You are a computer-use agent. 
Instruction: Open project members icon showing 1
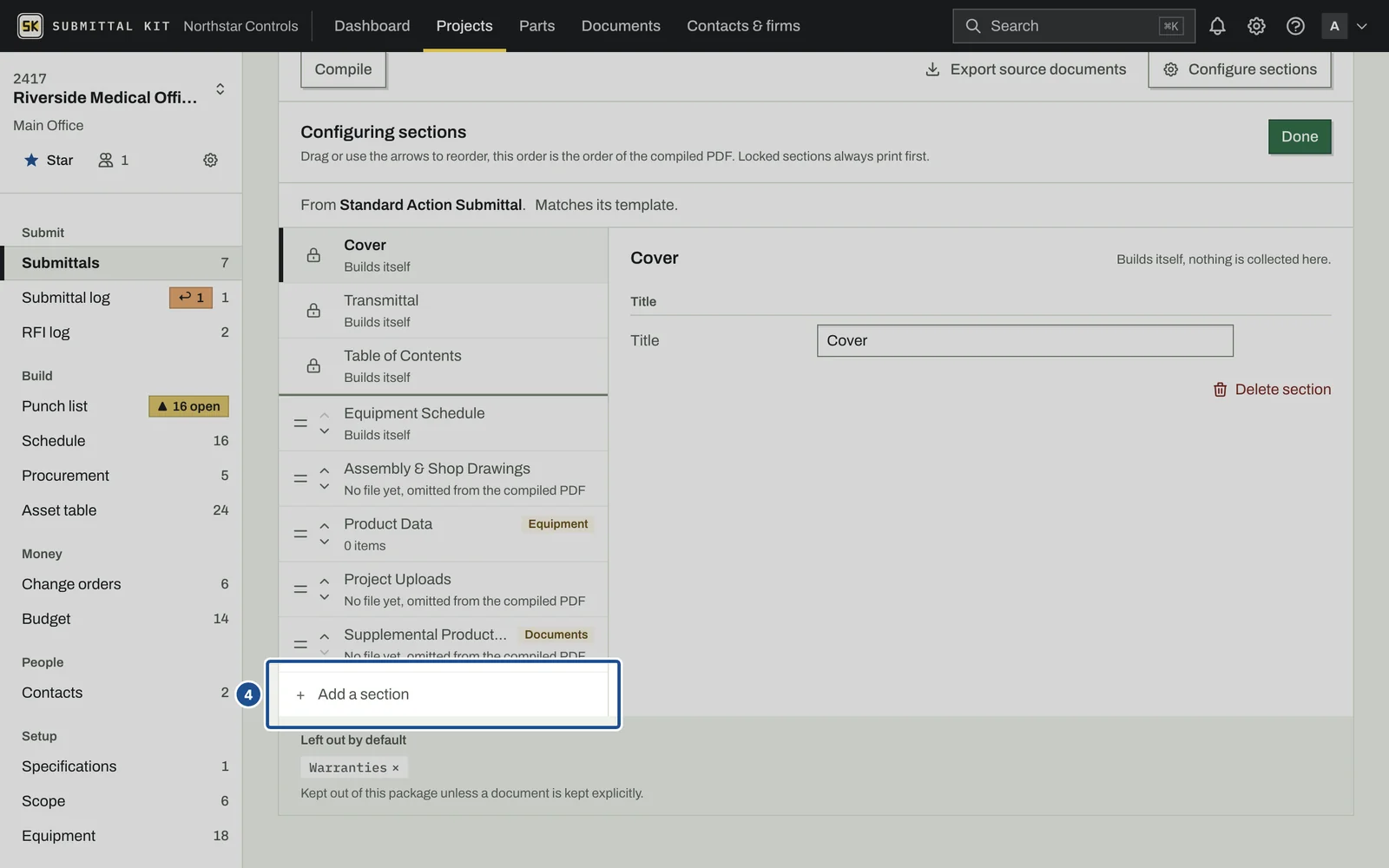tap(114, 160)
